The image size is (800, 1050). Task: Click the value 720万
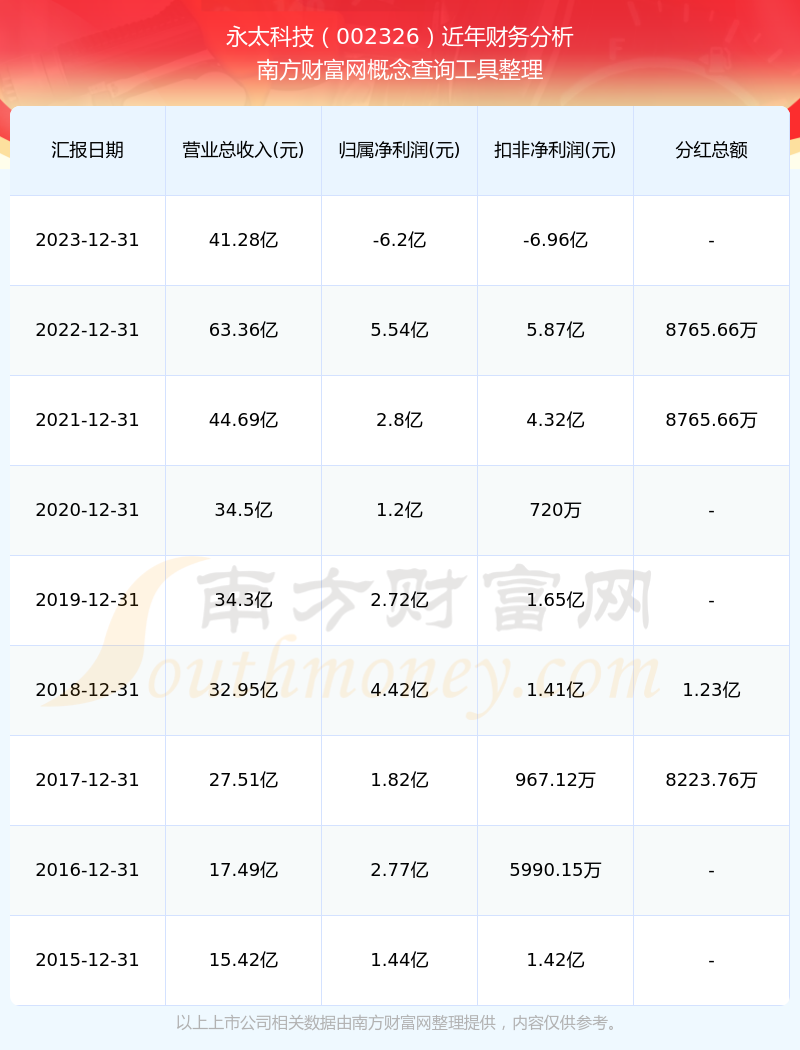pyautogui.click(x=556, y=510)
